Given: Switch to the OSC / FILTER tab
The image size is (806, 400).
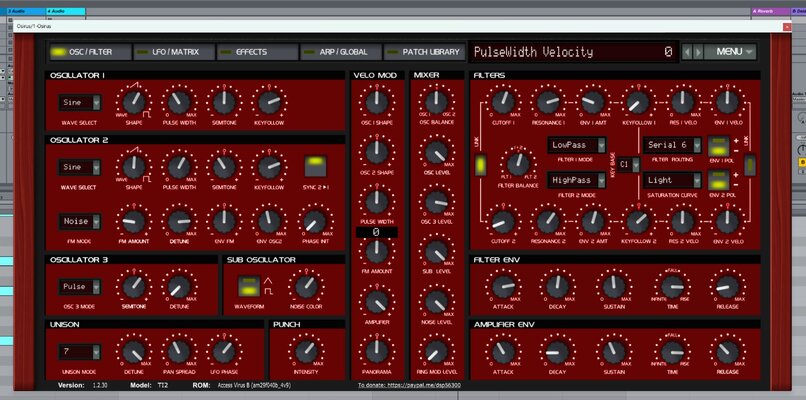Looking at the screenshot, I should pyautogui.click(x=88, y=52).
